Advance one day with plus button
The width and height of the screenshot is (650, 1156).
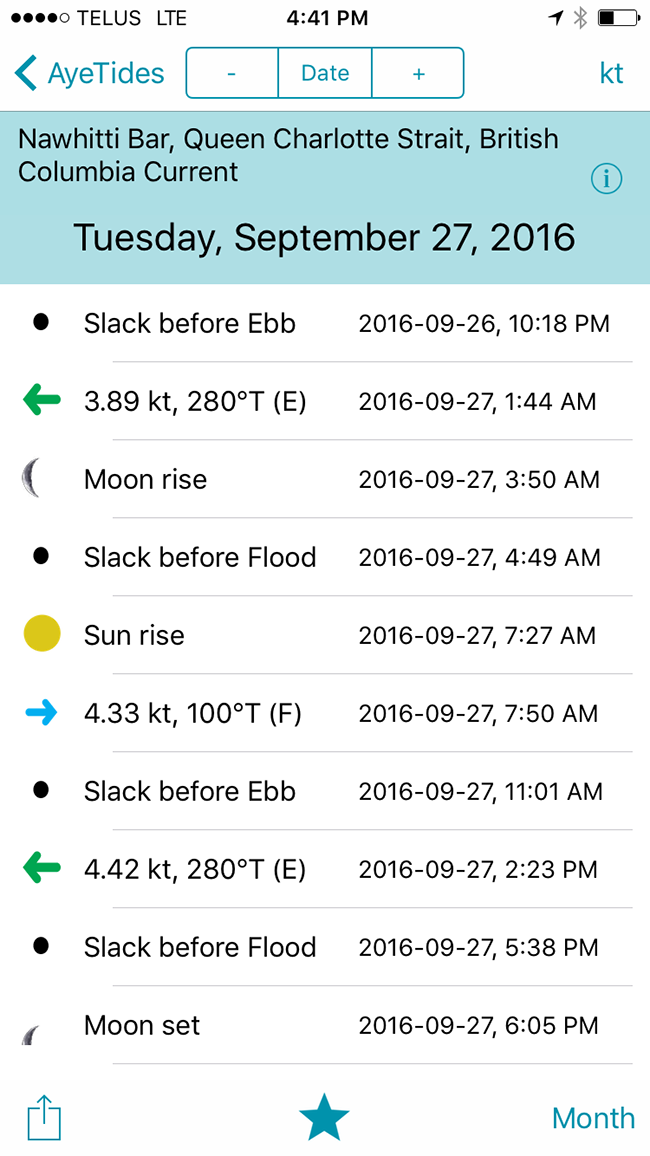pyautogui.click(x=418, y=73)
